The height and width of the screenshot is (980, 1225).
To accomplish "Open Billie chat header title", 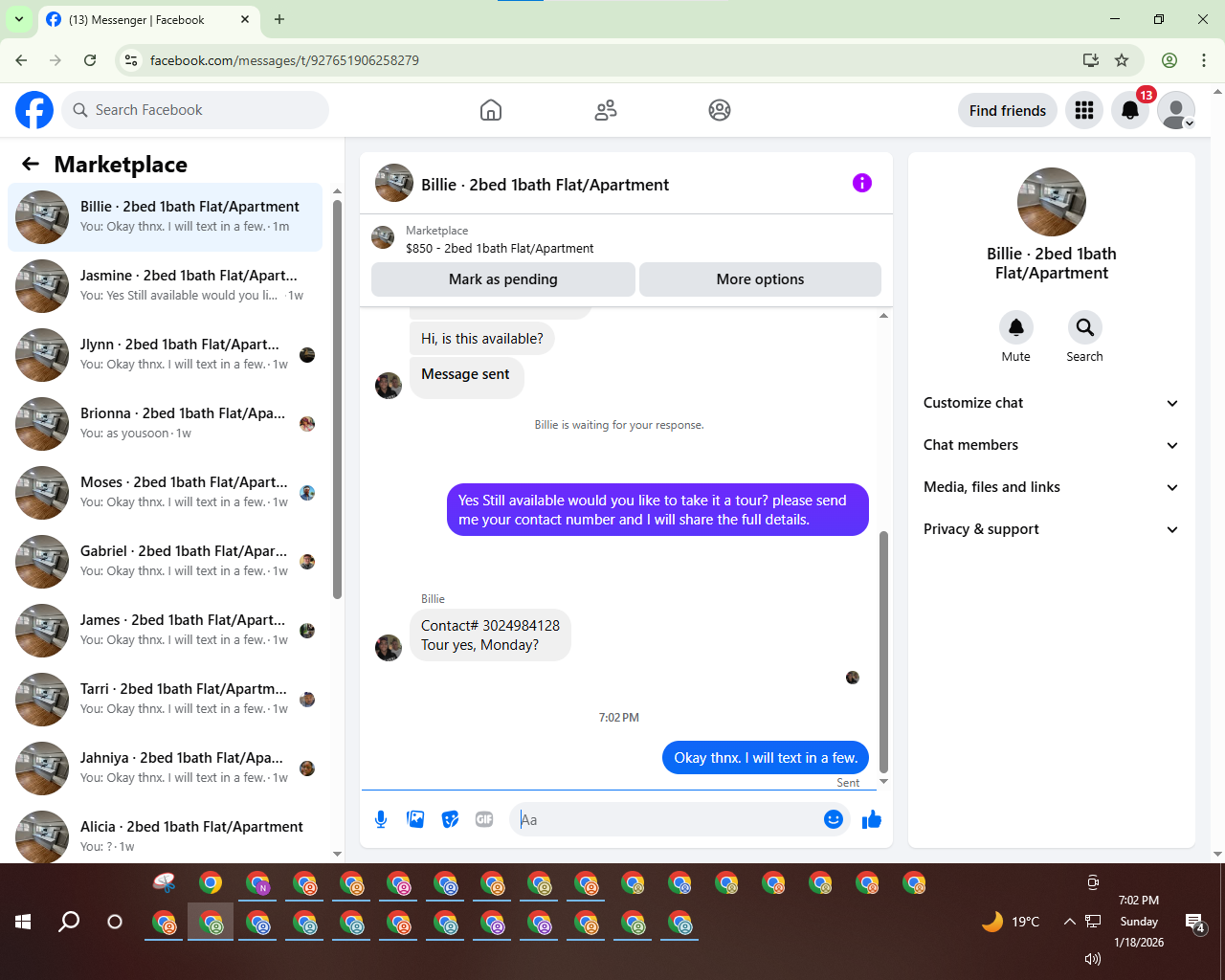I will click(x=546, y=185).
